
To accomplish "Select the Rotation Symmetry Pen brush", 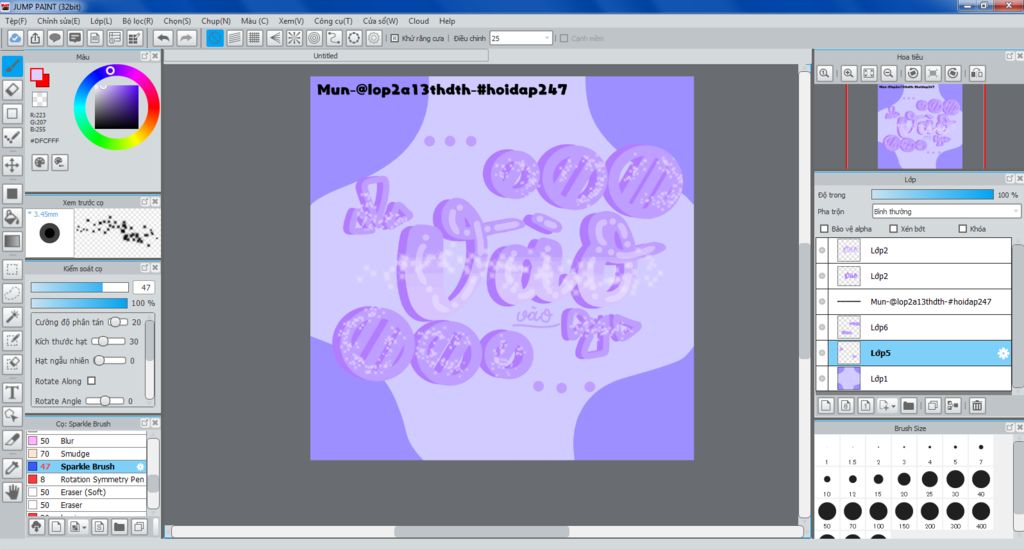I will coord(86,479).
